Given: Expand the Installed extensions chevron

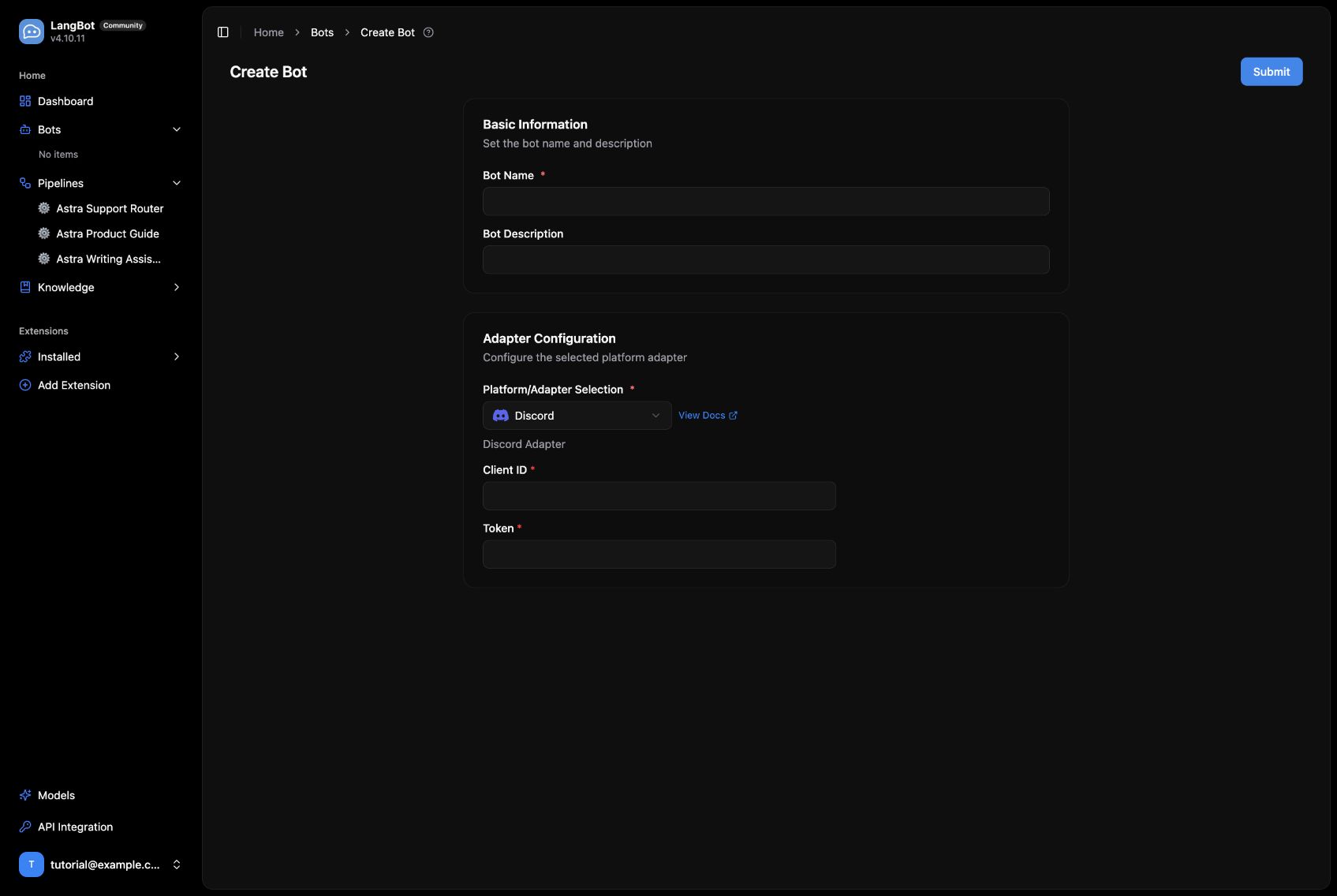Looking at the screenshot, I should (177, 357).
